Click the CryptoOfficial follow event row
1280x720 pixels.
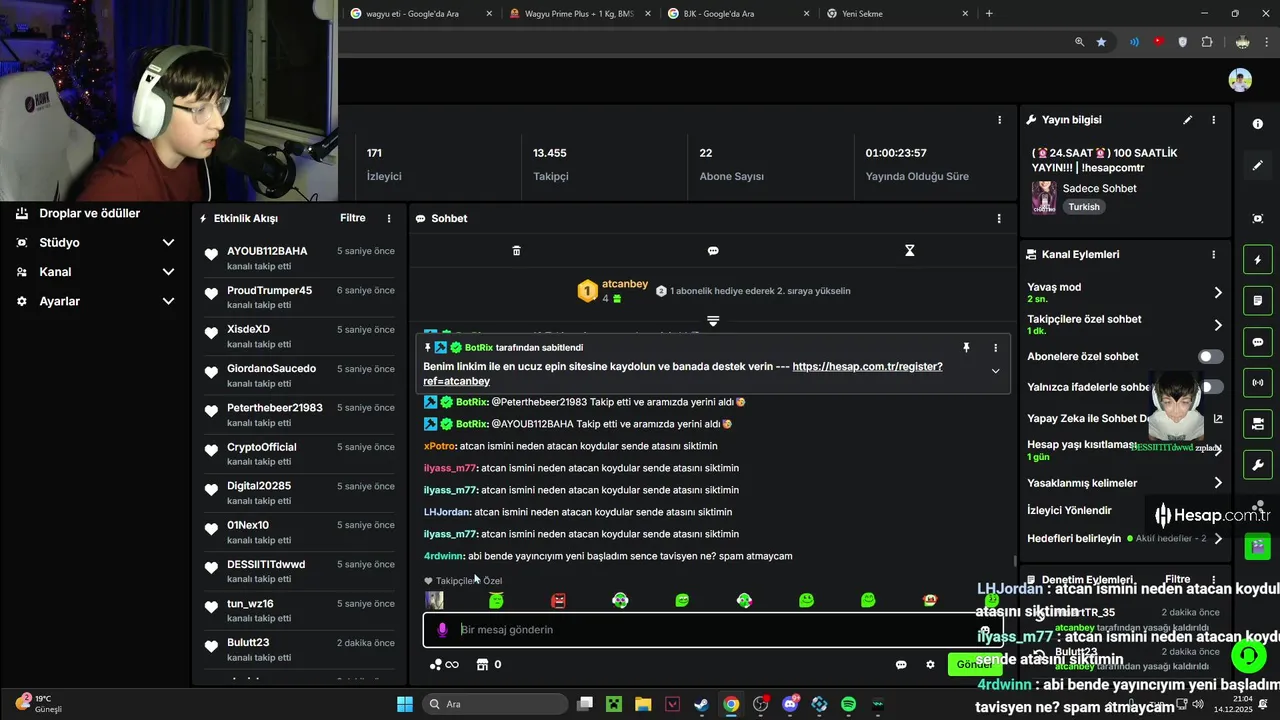[298, 454]
